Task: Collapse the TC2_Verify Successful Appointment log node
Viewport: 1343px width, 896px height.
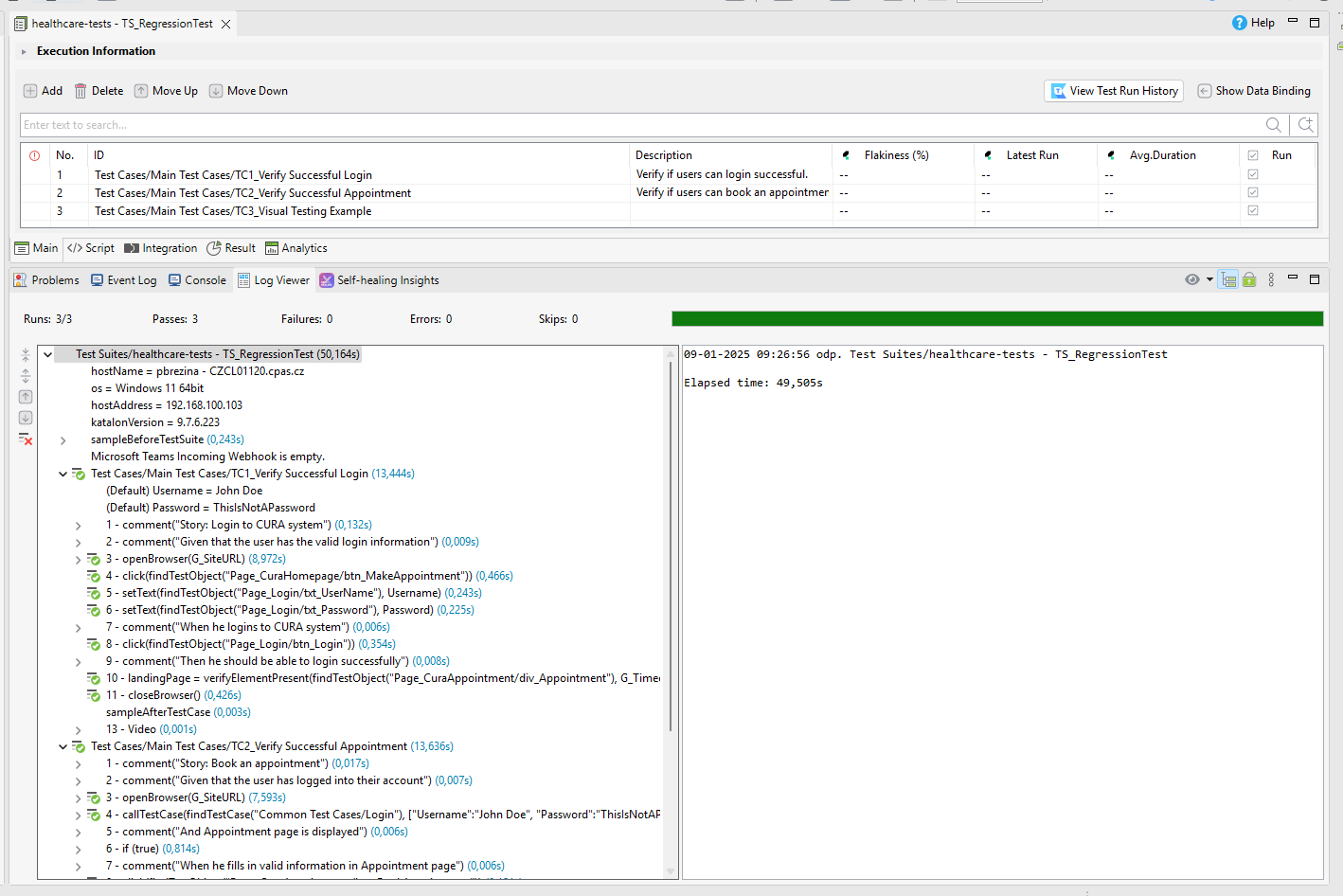Action: click(x=63, y=746)
